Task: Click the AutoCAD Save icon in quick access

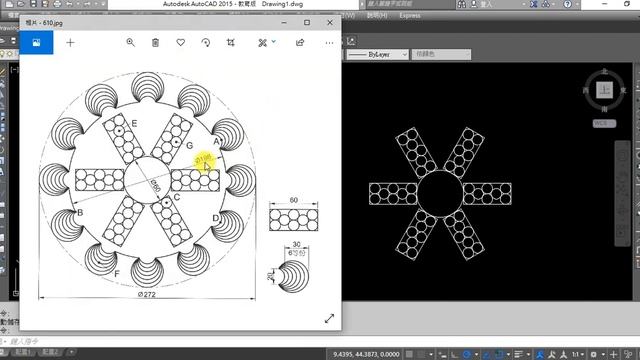Action: [x=33, y=4]
